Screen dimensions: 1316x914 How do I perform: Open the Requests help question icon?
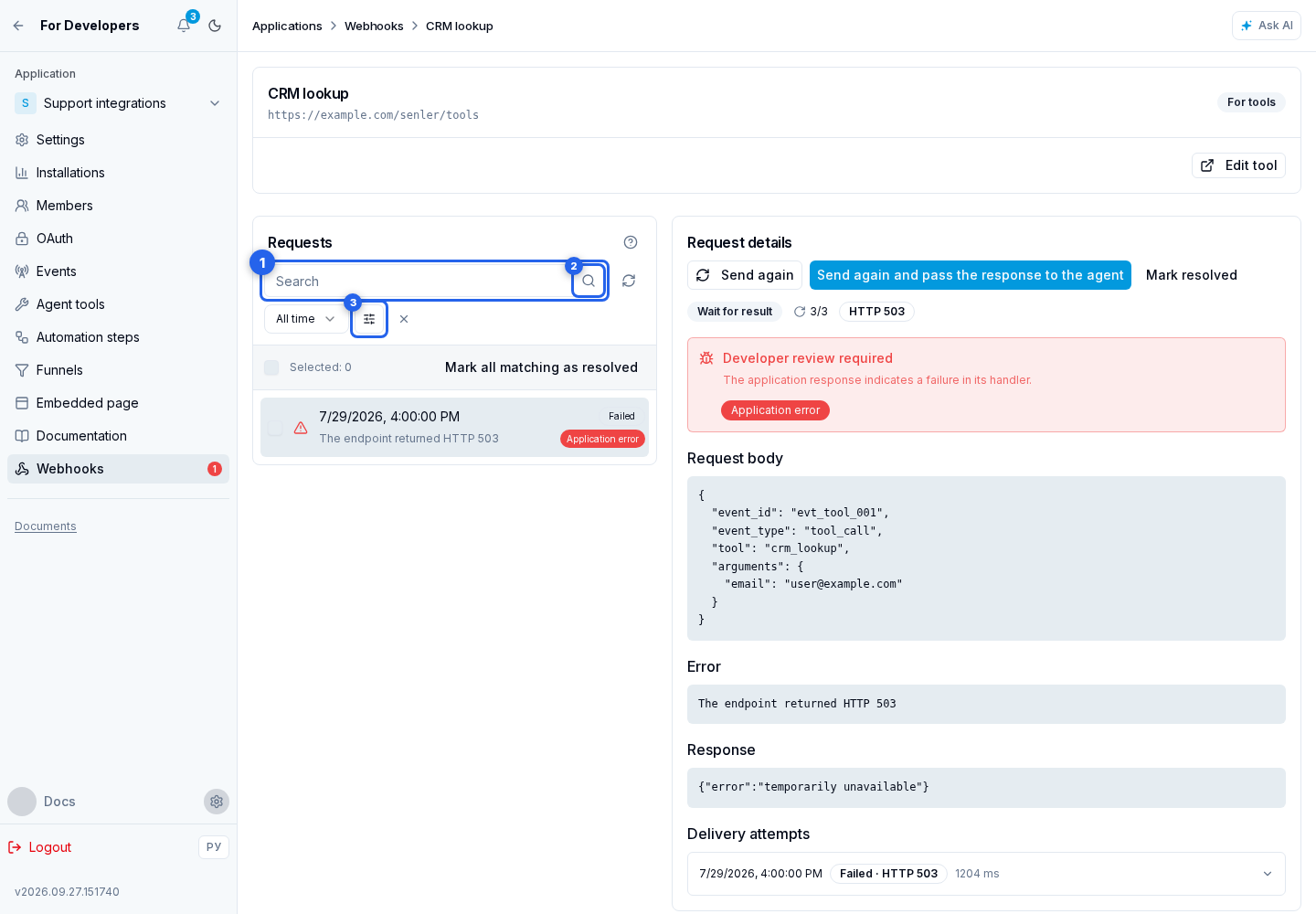631,242
